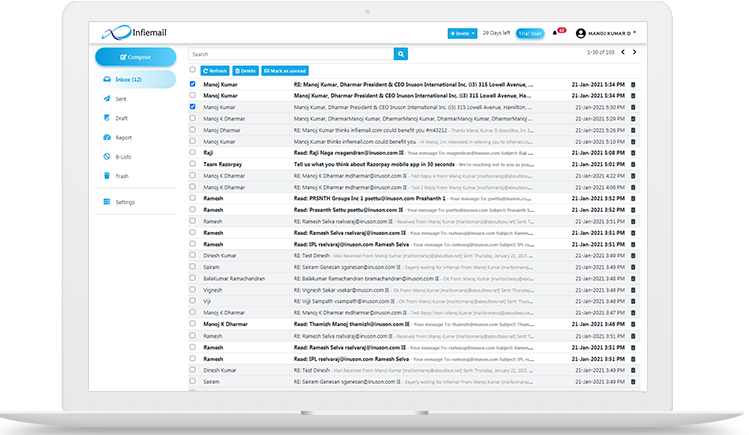Click the Refresh button
This screenshot has width=749, height=435.
point(214,71)
